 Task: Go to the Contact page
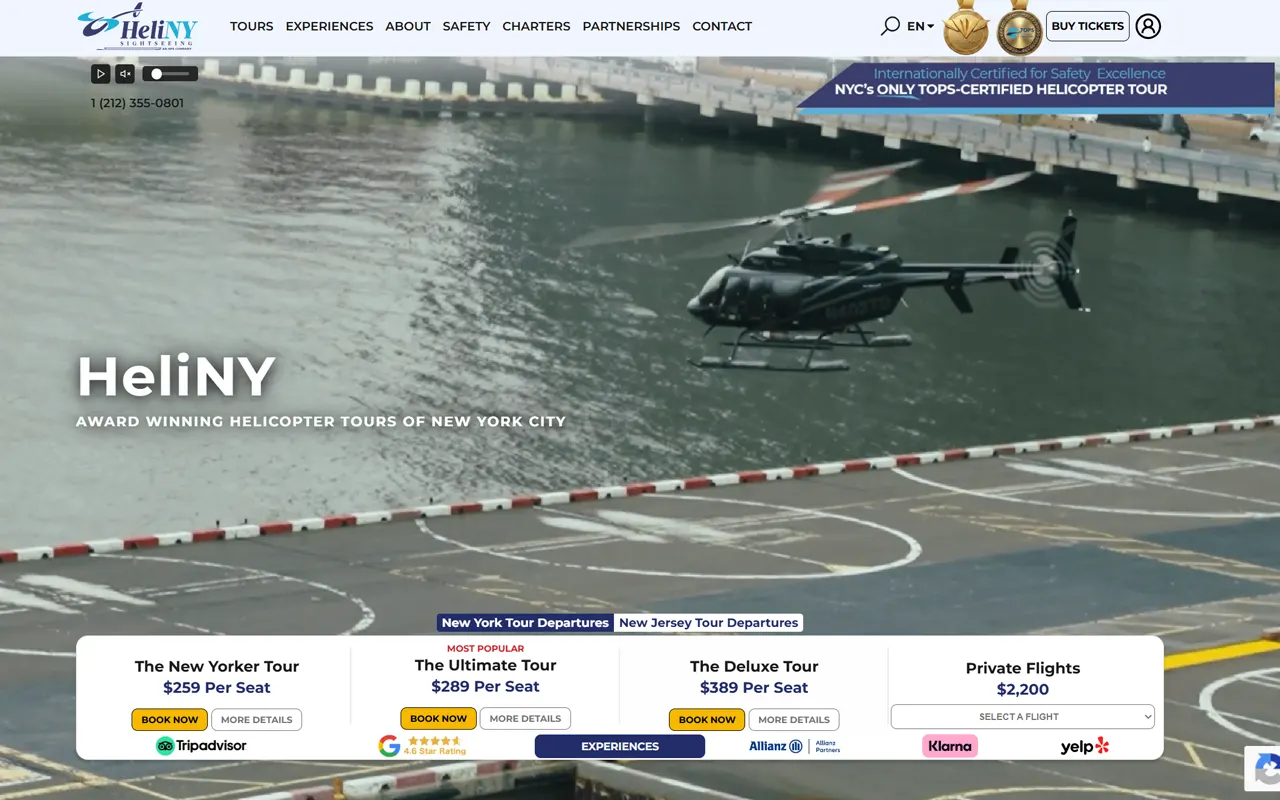(722, 26)
